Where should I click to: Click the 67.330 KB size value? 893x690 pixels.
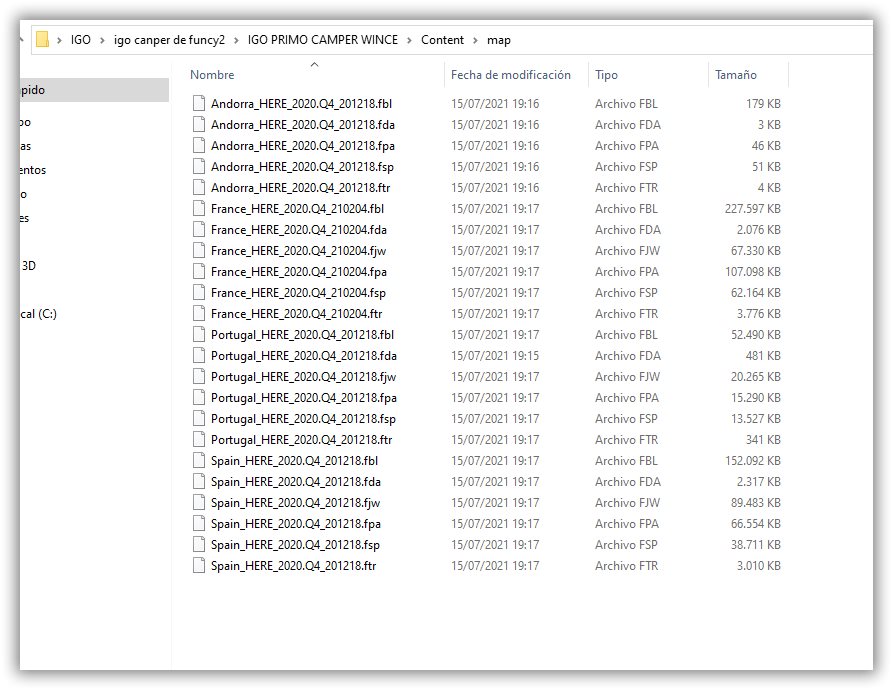[x=756, y=250]
